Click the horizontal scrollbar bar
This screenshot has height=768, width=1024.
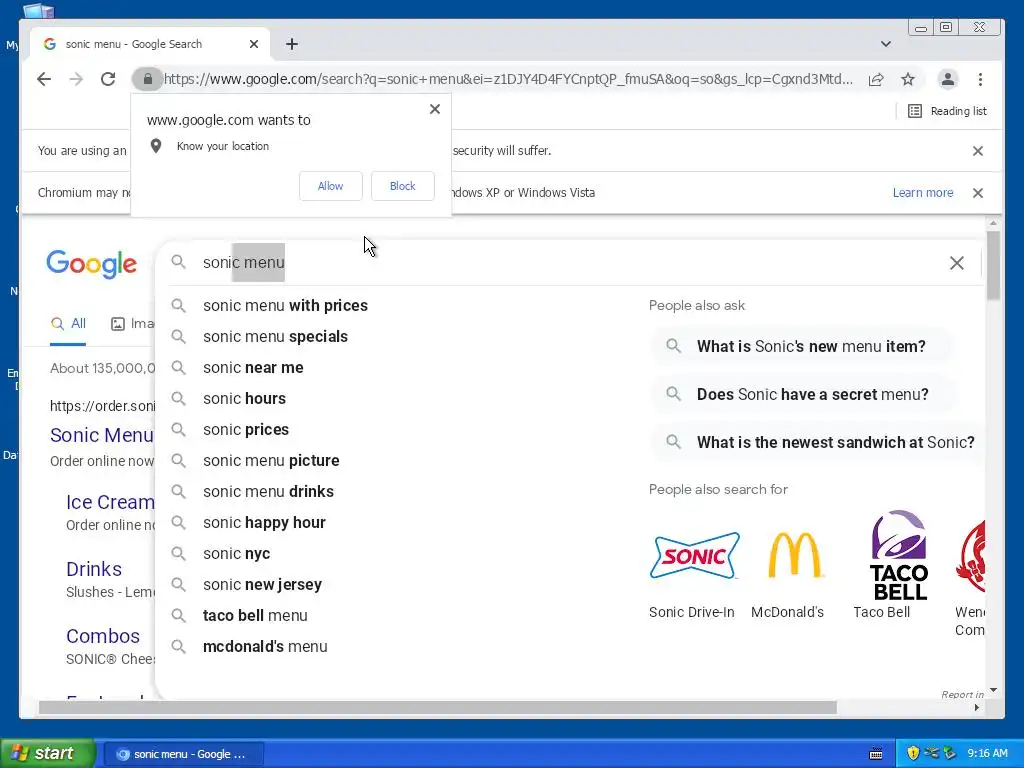pyautogui.click(x=438, y=707)
